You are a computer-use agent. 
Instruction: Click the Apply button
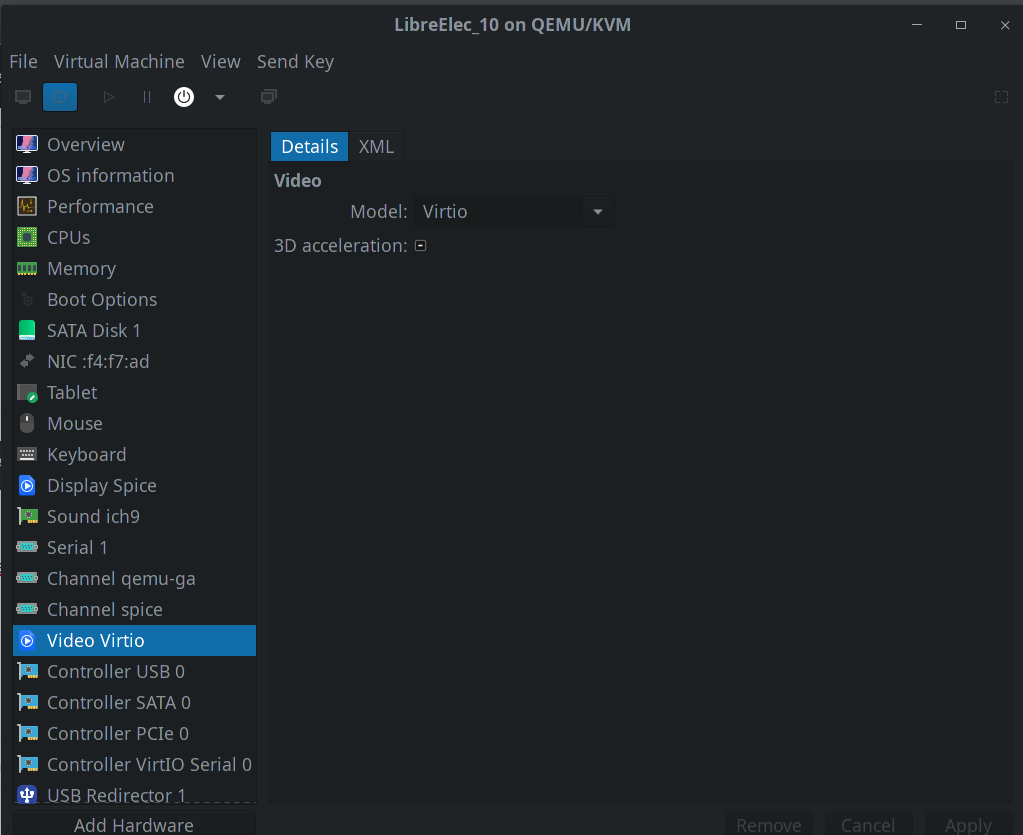pyautogui.click(x=968, y=825)
